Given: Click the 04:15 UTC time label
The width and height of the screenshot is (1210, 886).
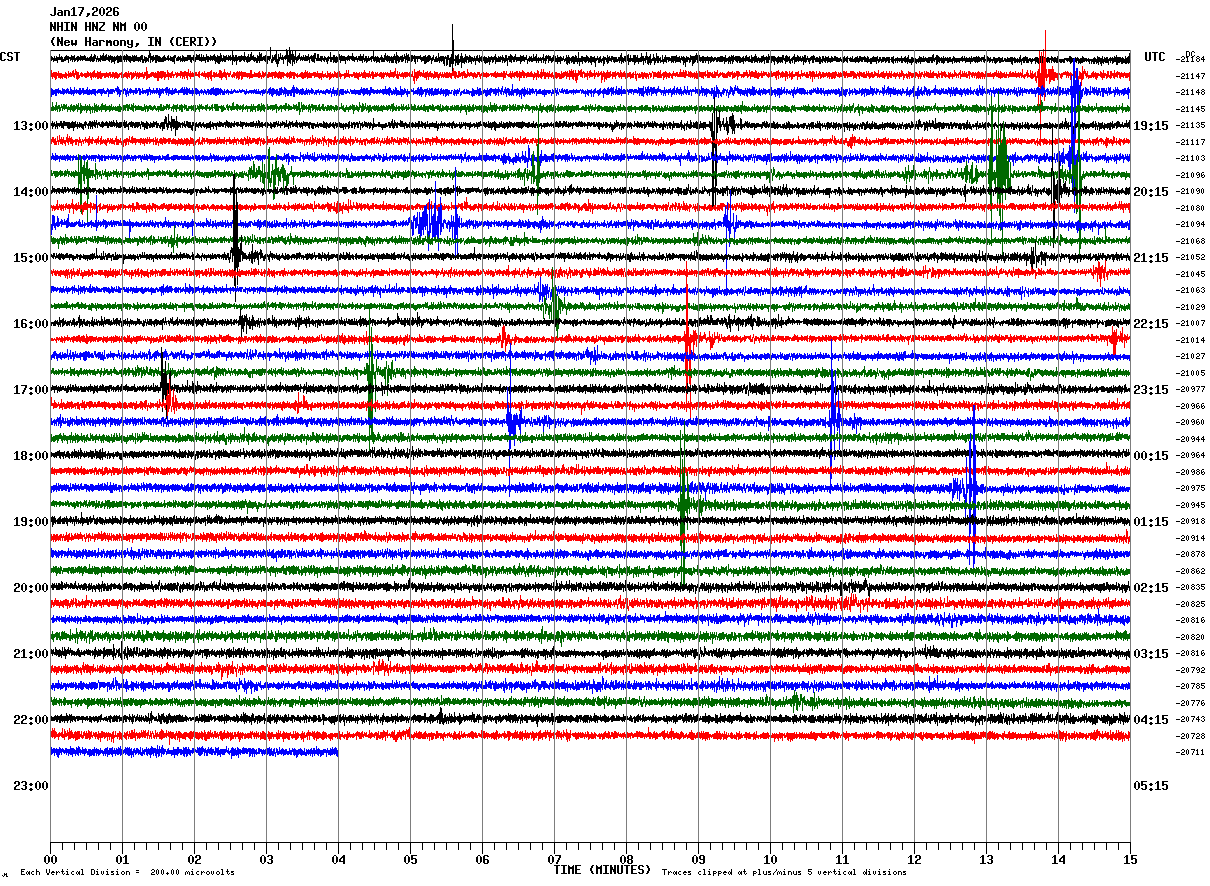Looking at the screenshot, I should (x=1151, y=720).
